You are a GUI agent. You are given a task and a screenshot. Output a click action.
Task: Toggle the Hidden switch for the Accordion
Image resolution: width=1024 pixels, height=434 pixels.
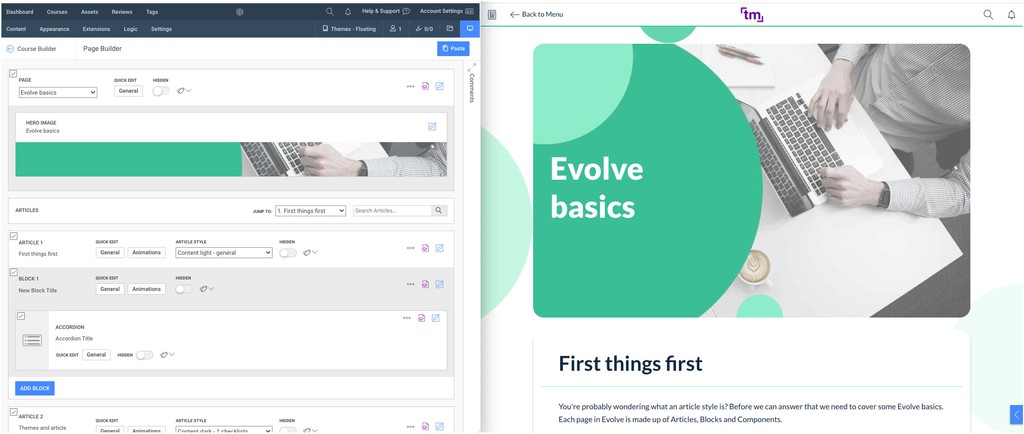[x=144, y=355]
